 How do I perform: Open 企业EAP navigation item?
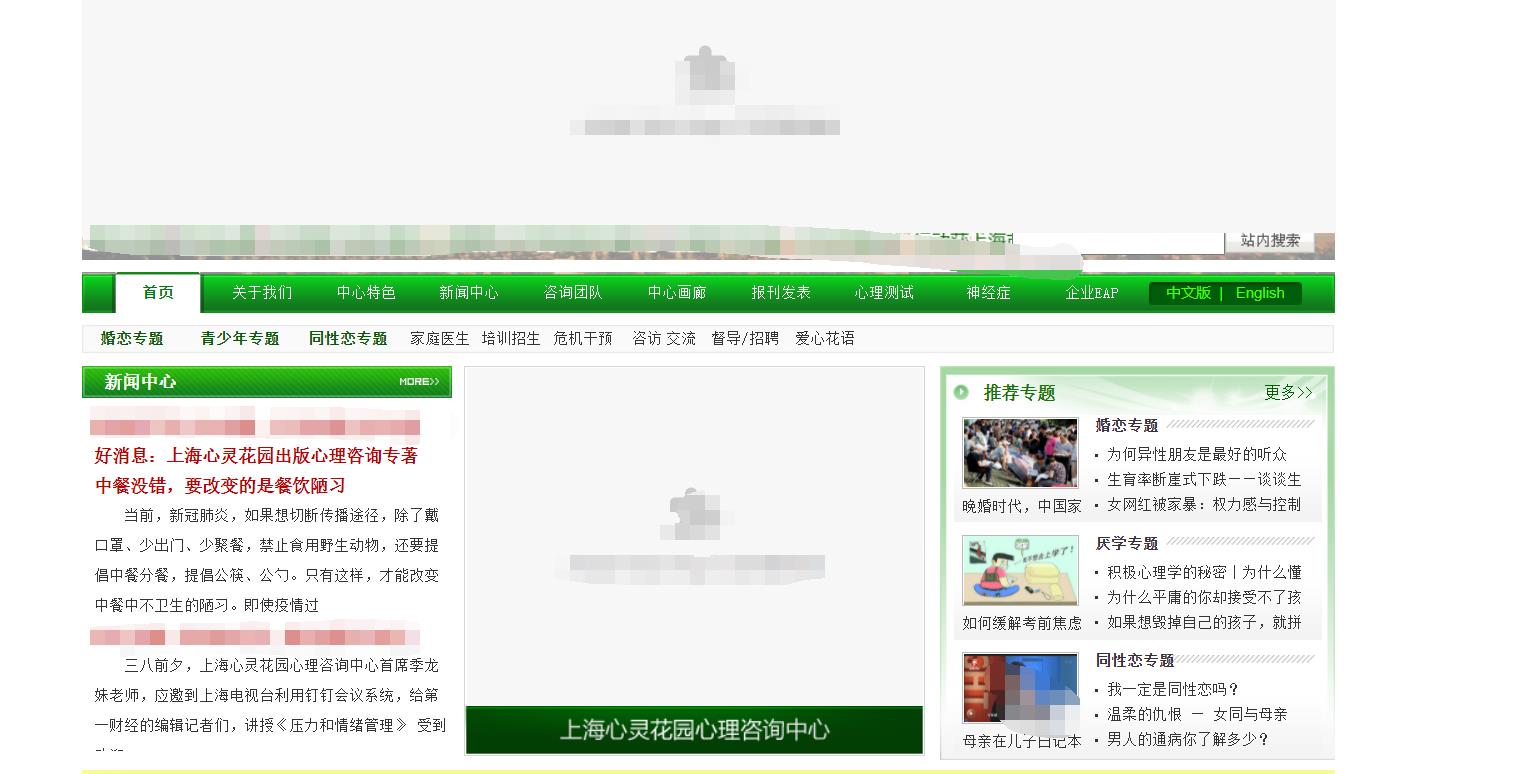1092,293
